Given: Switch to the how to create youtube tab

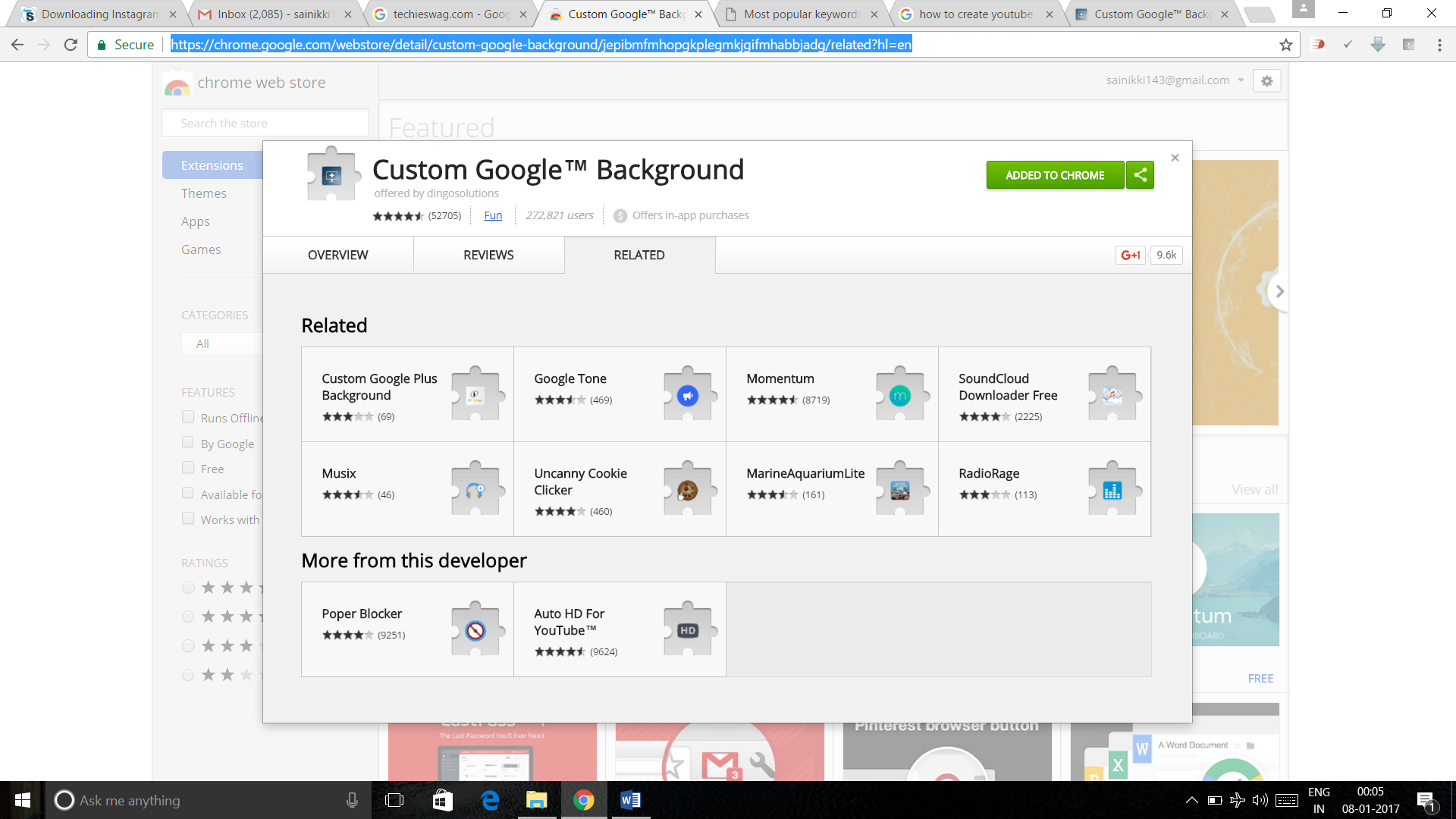Looking at the screenshot, I should 977,14.
